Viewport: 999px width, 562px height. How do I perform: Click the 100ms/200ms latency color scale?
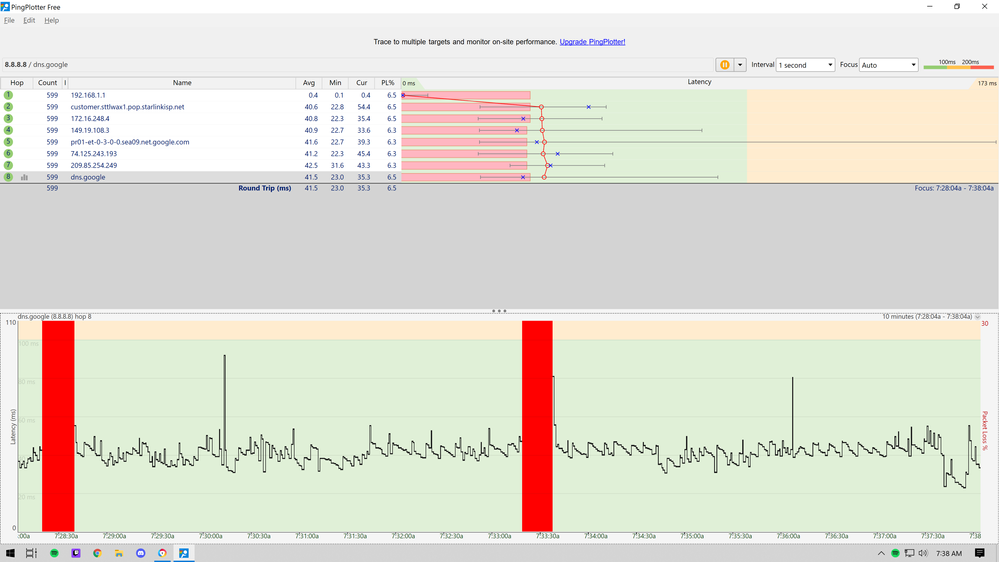click(x=951, y=65)
